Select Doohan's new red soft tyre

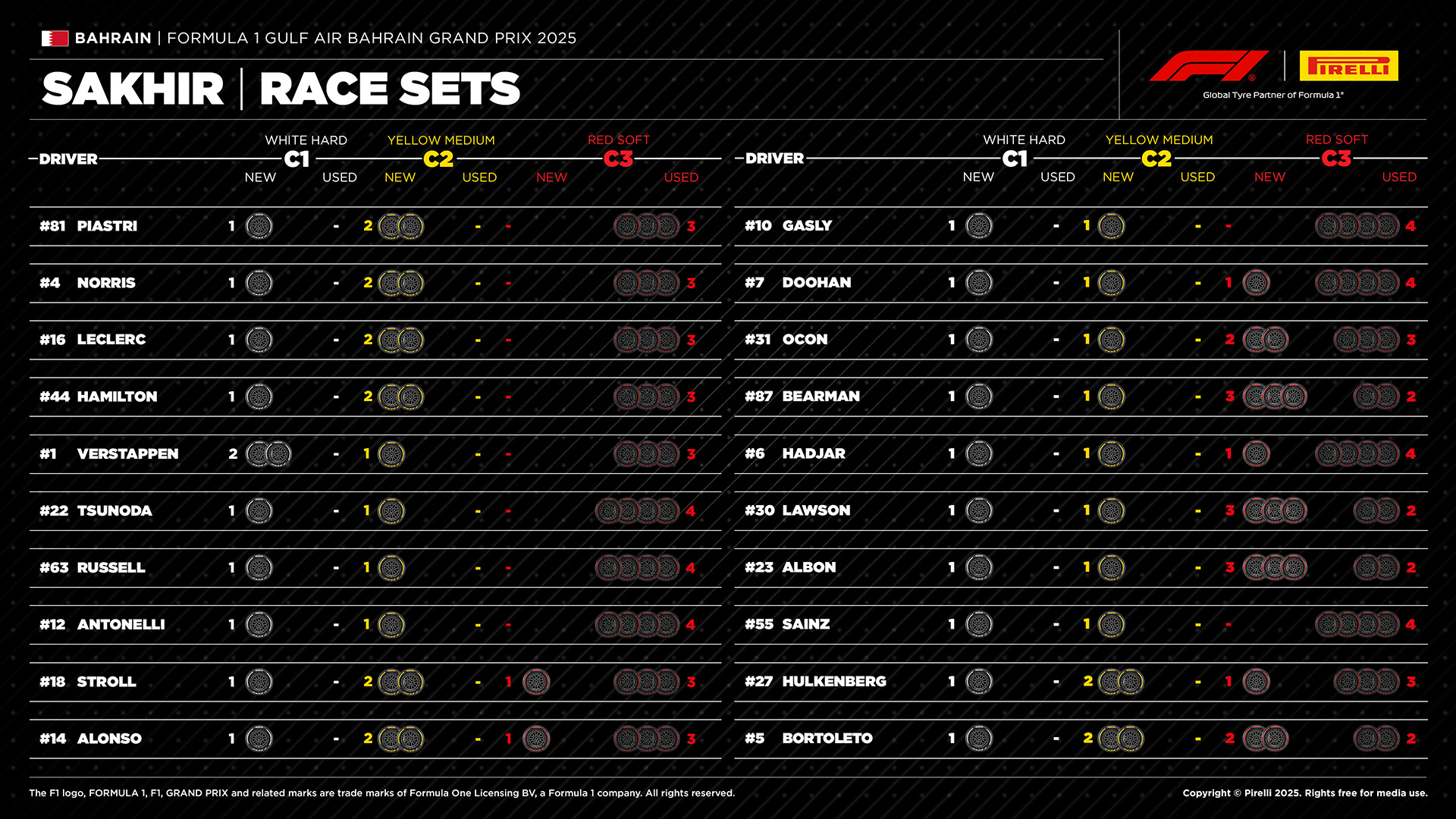tap(1257, 283)
